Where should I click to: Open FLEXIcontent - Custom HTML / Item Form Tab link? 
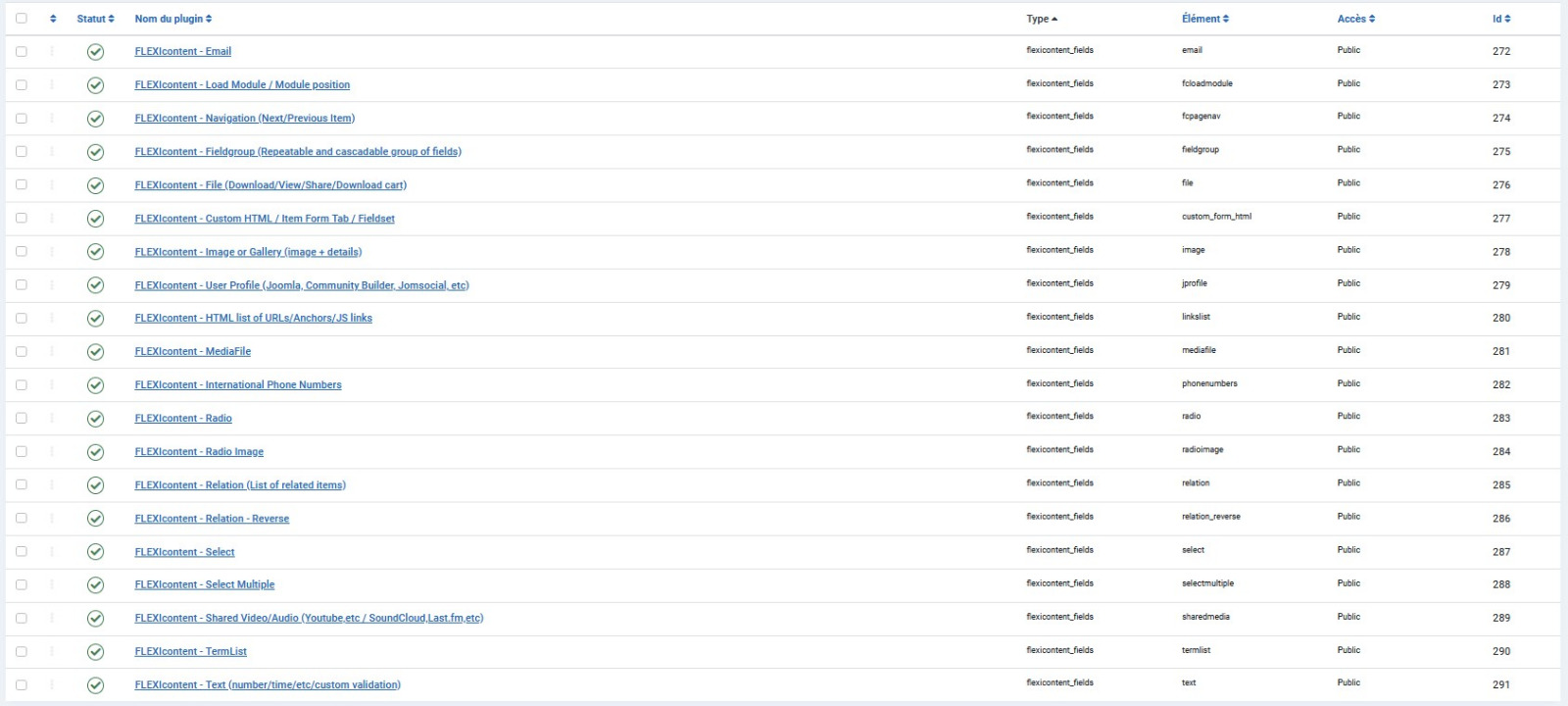265,219
